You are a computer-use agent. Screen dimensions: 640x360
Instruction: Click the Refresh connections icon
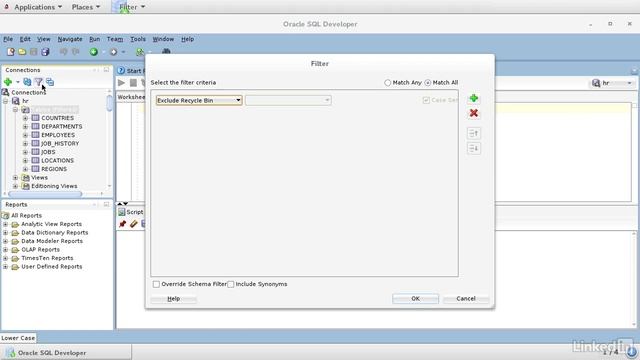click(27, 82)
